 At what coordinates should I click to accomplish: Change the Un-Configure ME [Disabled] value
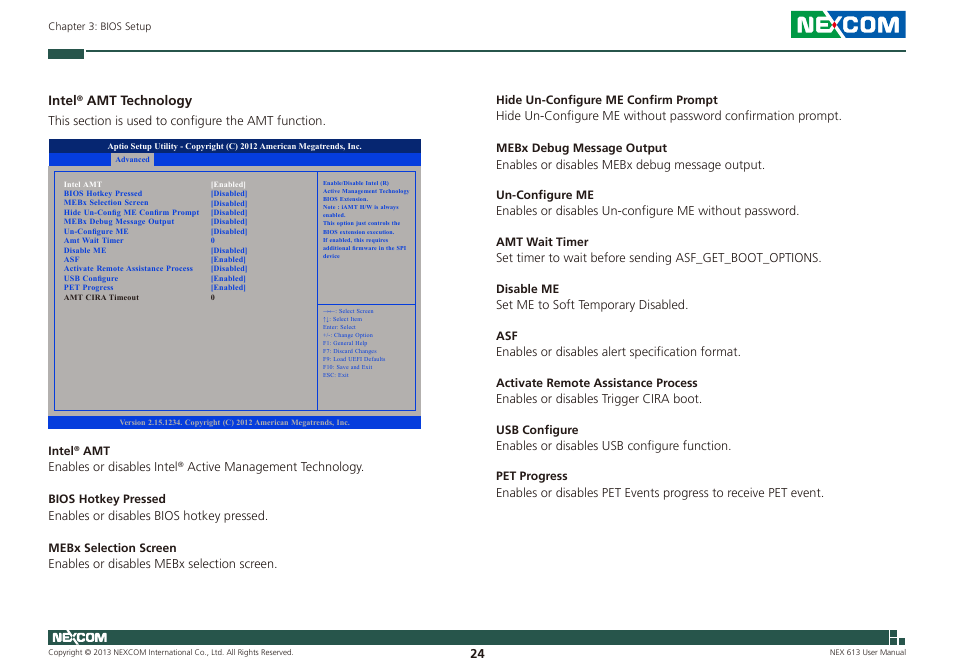coord(229,231)
